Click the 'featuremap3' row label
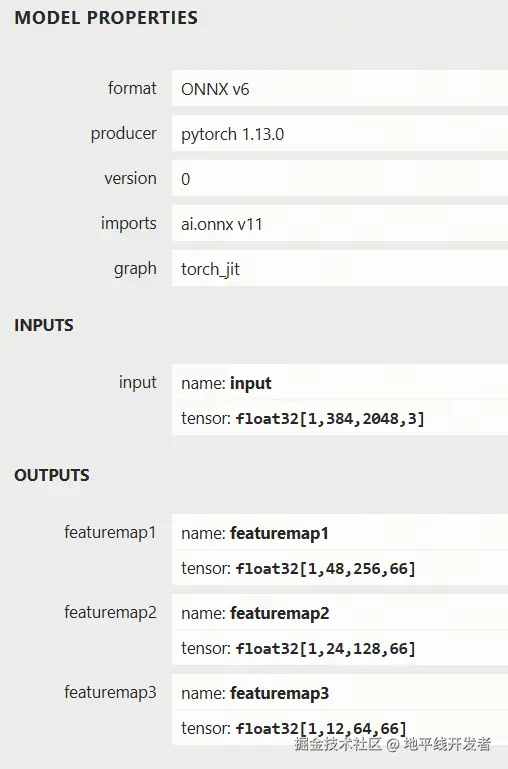 click(x=110, y=692)
